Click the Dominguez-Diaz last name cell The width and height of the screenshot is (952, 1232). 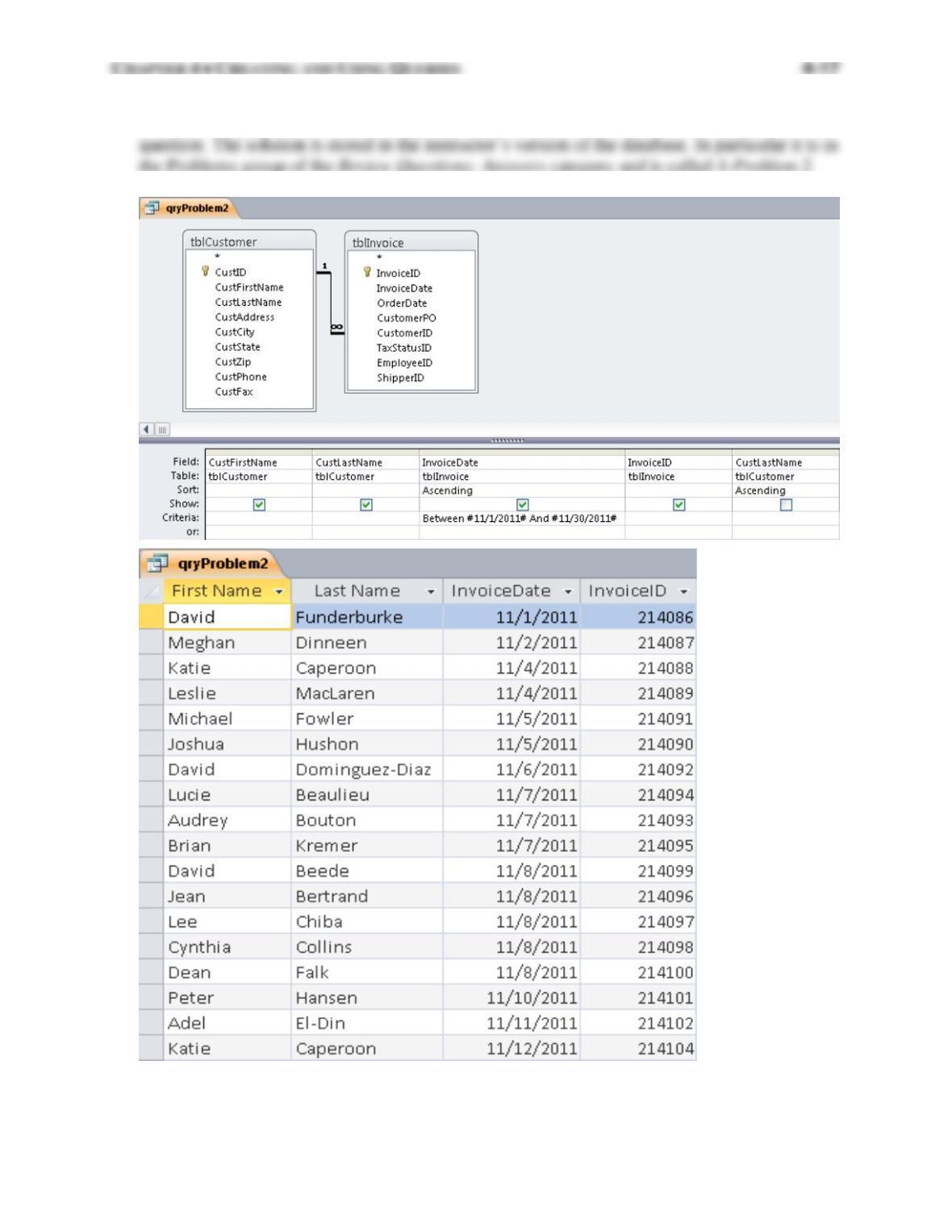click(x=367, y=770)
